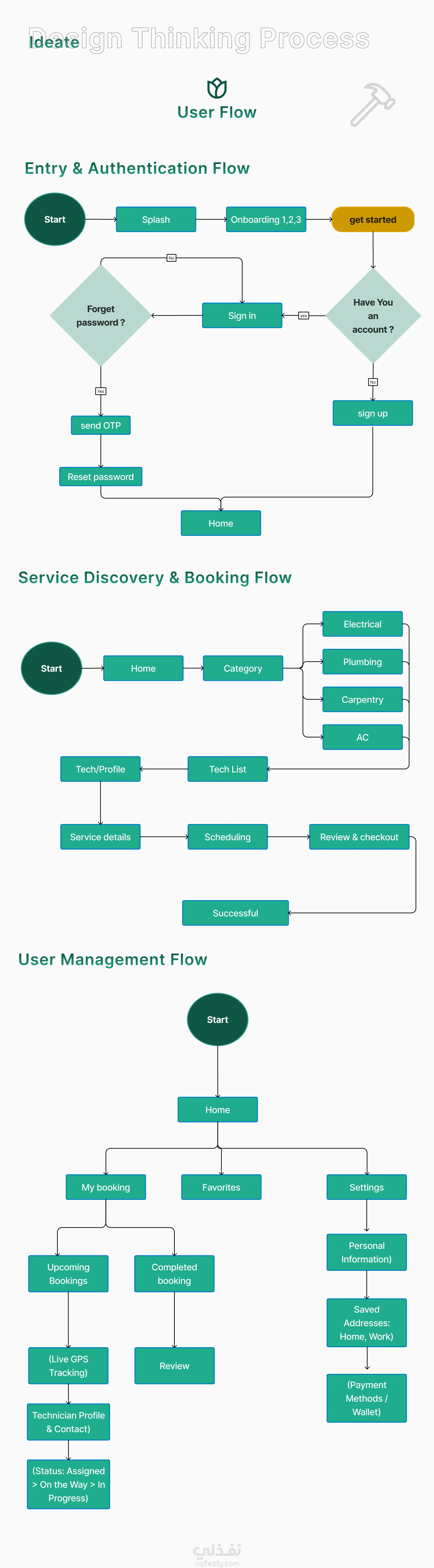
Task: Click the 'User Flow' title text
Action: [217, 113]
